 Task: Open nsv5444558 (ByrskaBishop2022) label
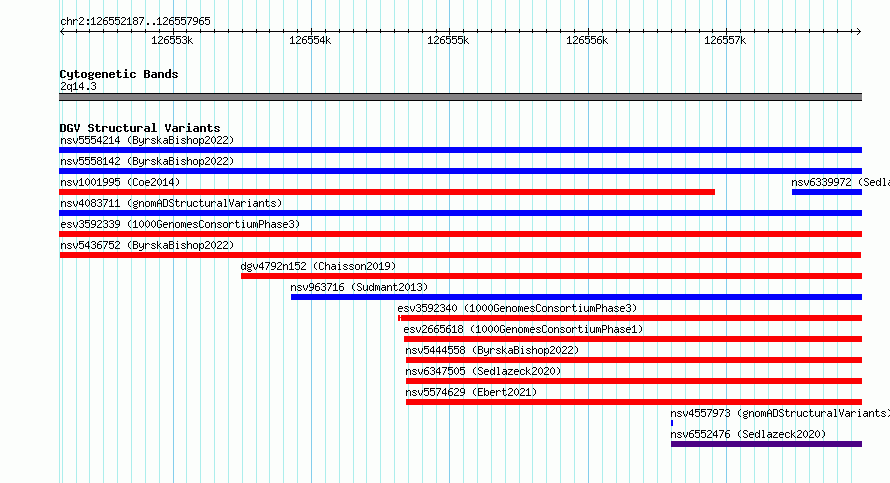pos(492,350)
